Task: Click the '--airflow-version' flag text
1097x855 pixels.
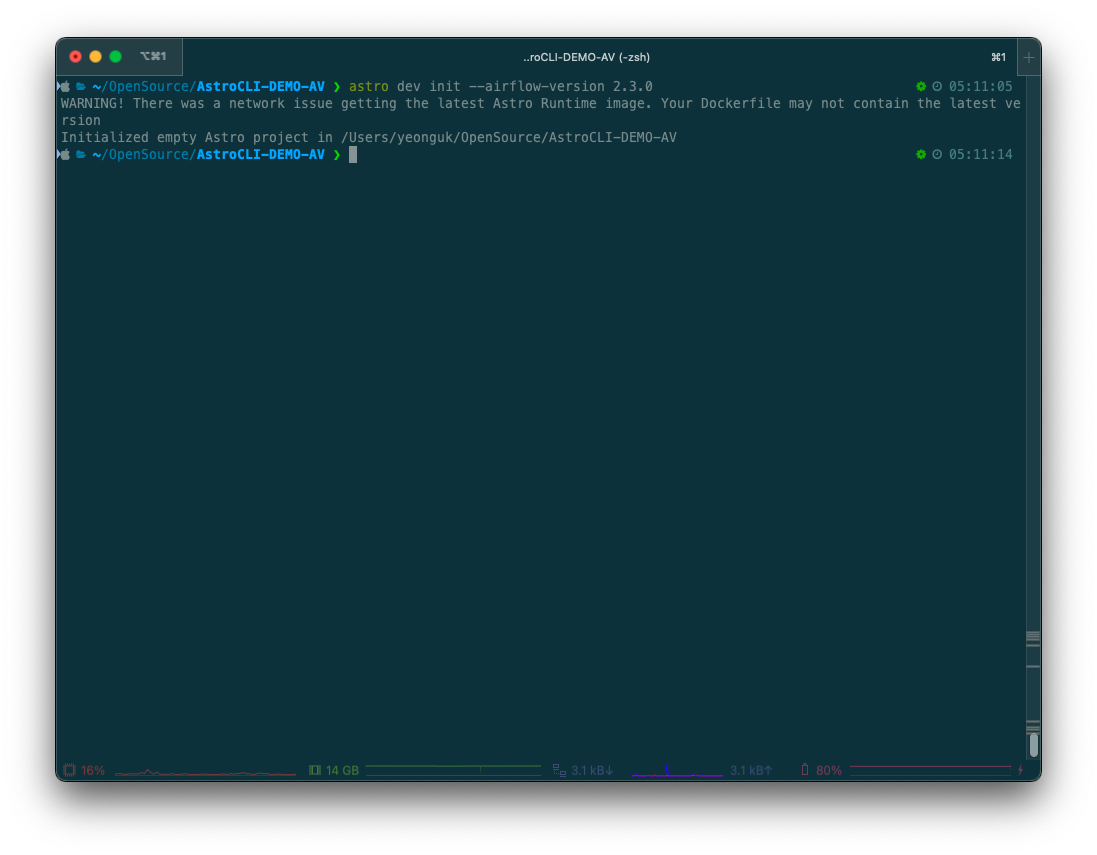Action: [x=537, y=87]
